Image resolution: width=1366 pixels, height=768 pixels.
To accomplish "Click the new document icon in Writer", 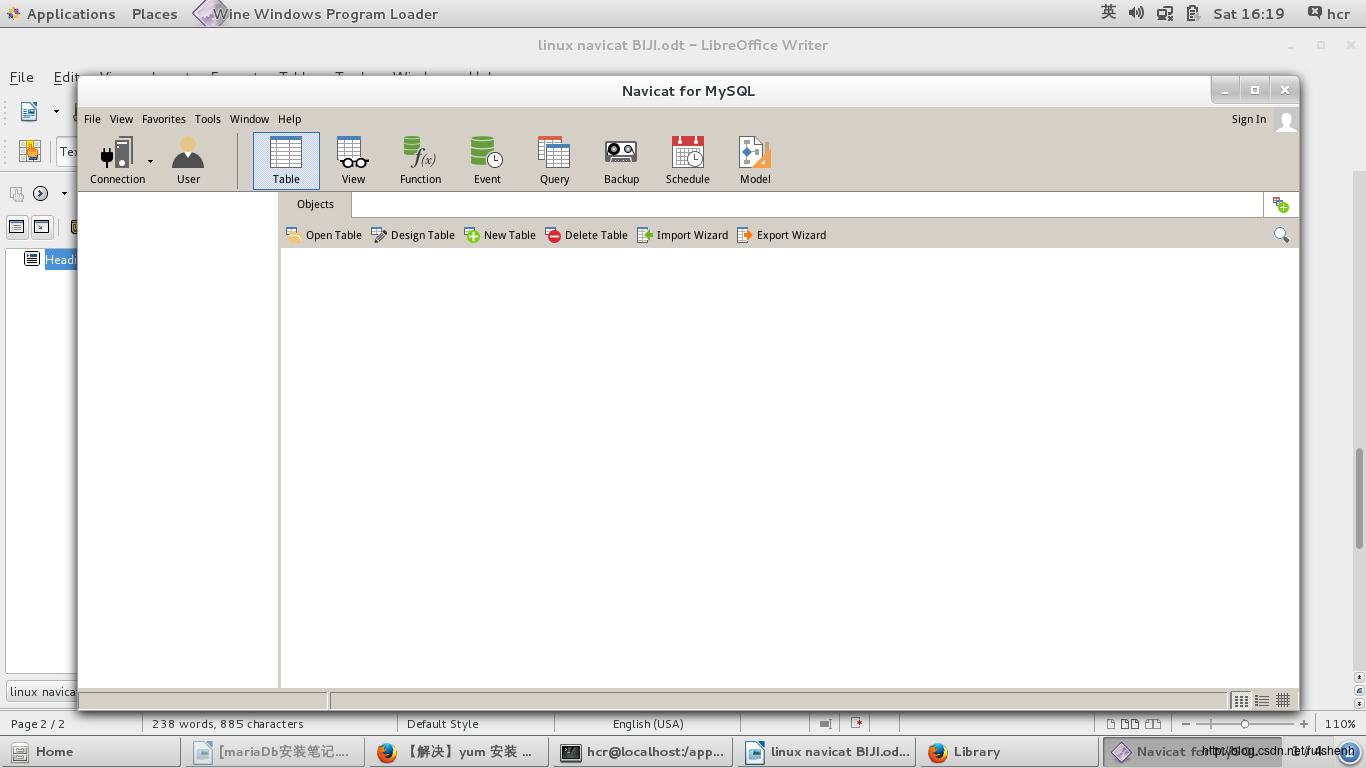I will pyautogui.click(x=29, y=111).
